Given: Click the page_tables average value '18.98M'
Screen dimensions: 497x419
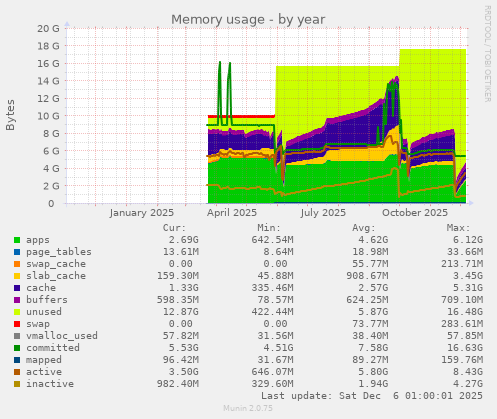Looking at the screenshot, I should coord(370,252).
